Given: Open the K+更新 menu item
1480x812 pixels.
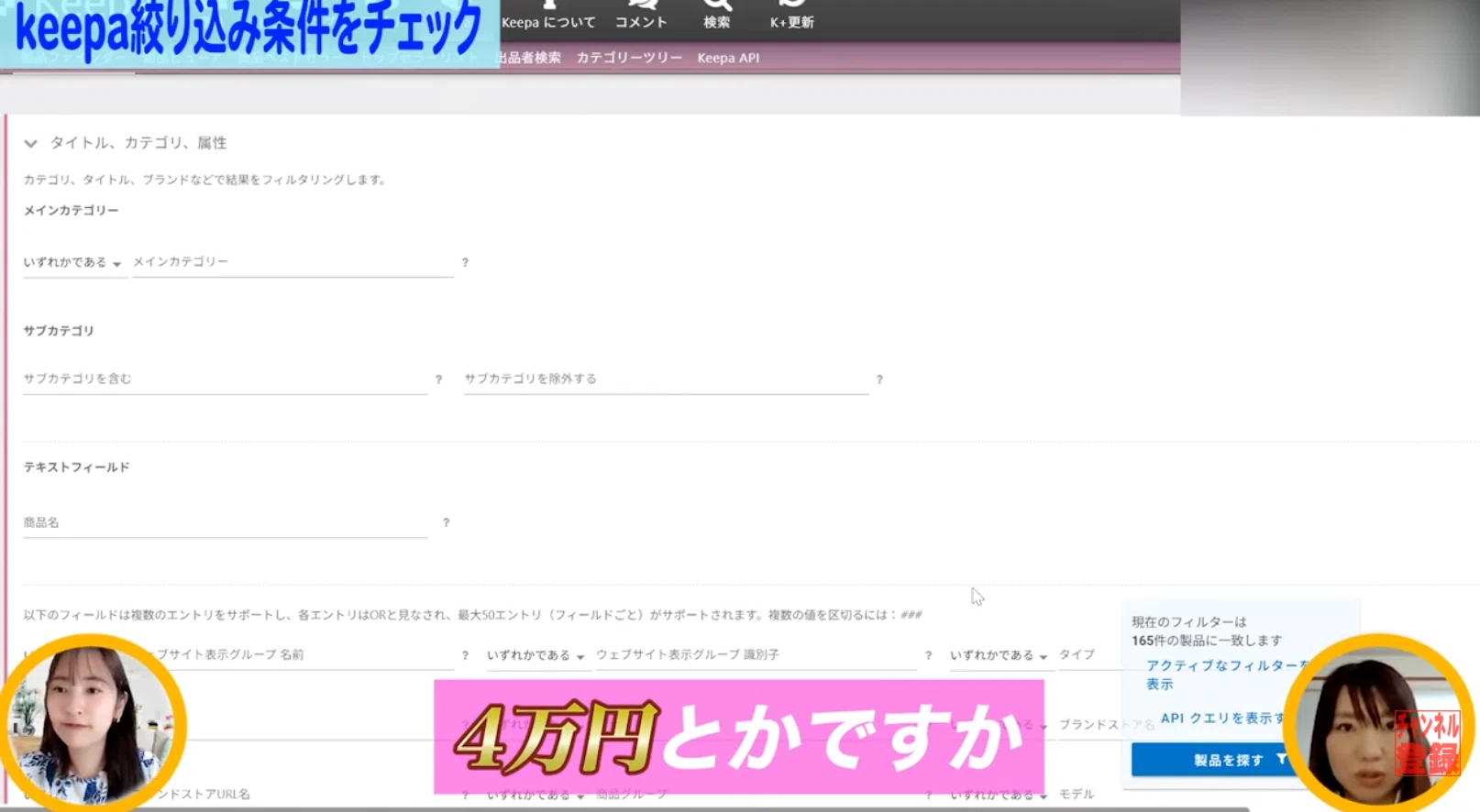Looking at the screenshot, I should (x=792, y=16).
